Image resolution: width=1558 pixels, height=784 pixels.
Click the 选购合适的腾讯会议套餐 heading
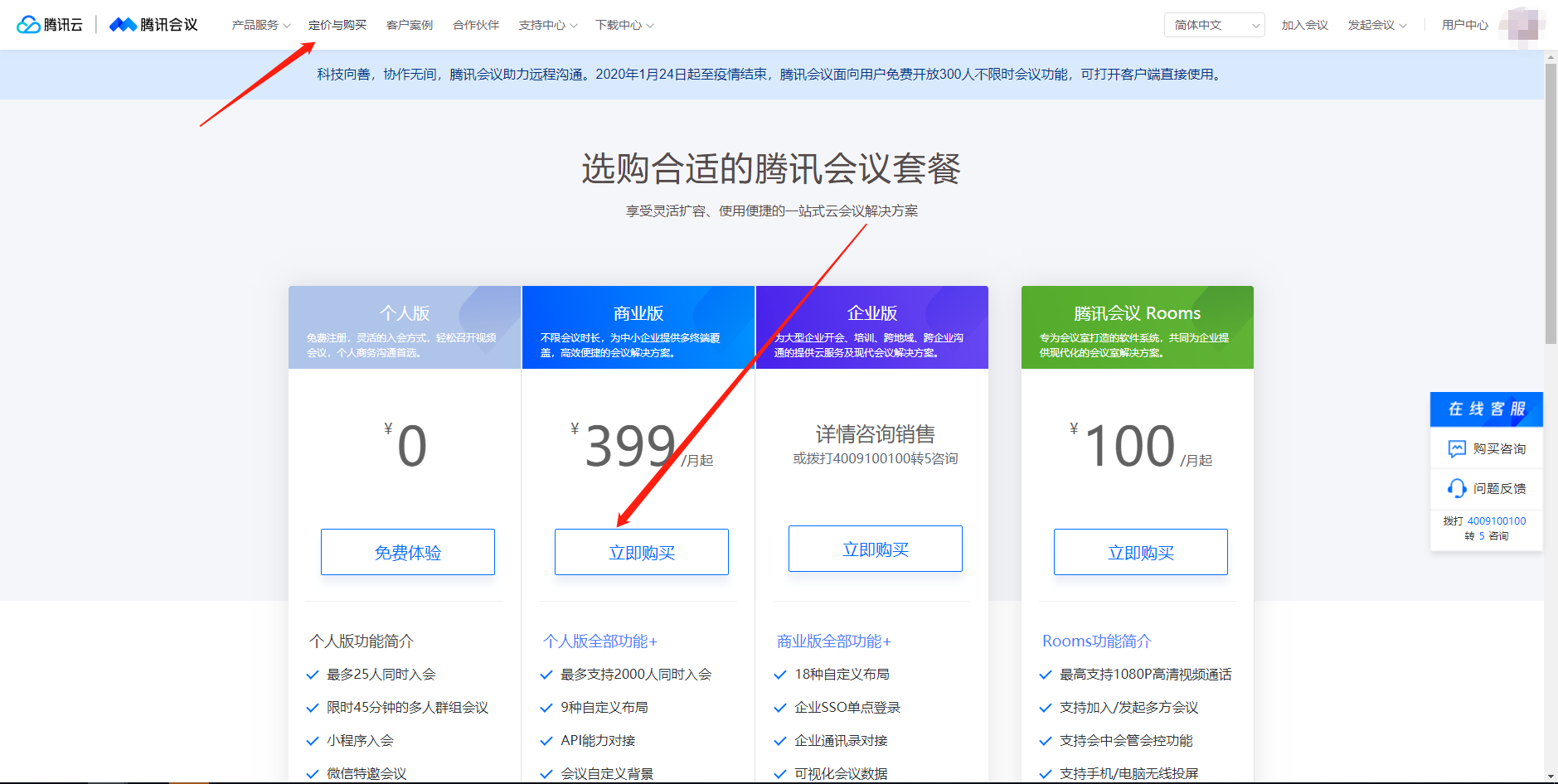pyautogui.click(x=771, y=169)
